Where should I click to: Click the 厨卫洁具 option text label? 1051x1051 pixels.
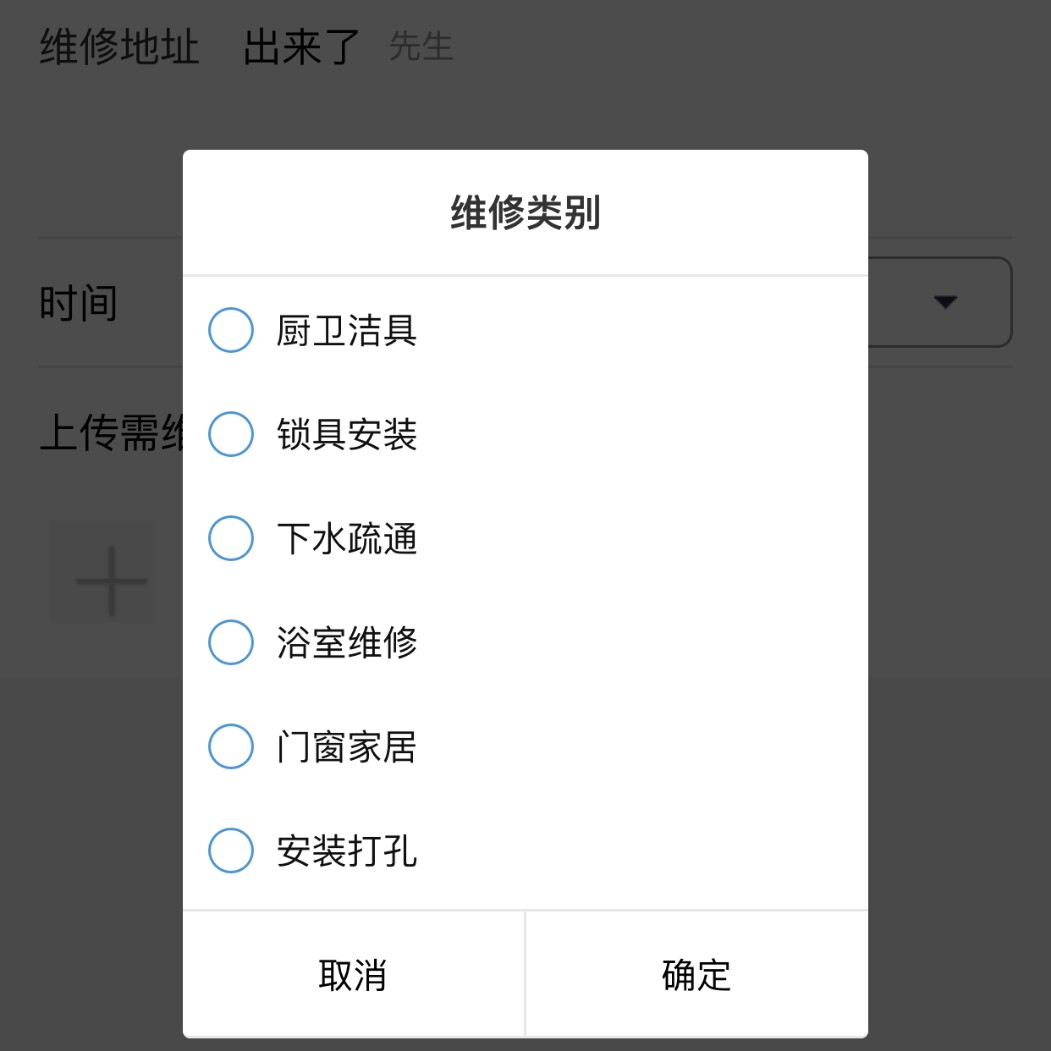tap(346, 331)
